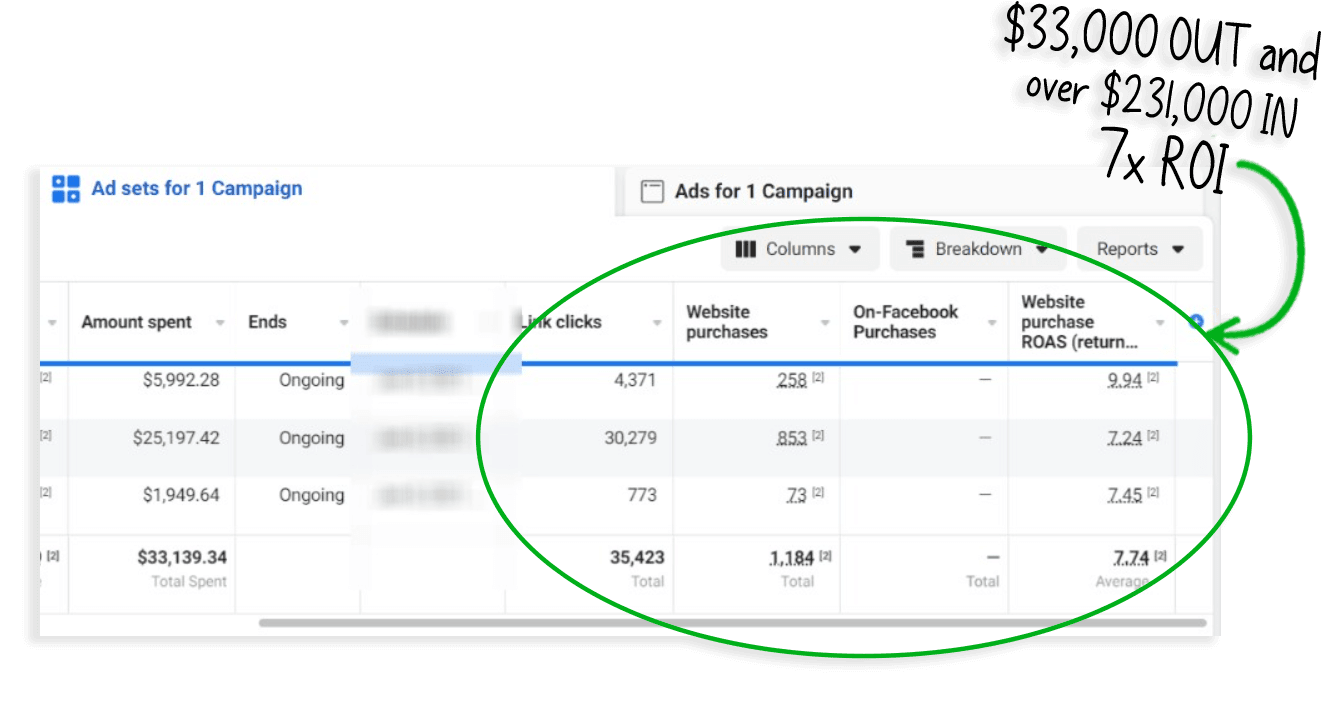Open Website purchases column header arrow

click(825, 323)
